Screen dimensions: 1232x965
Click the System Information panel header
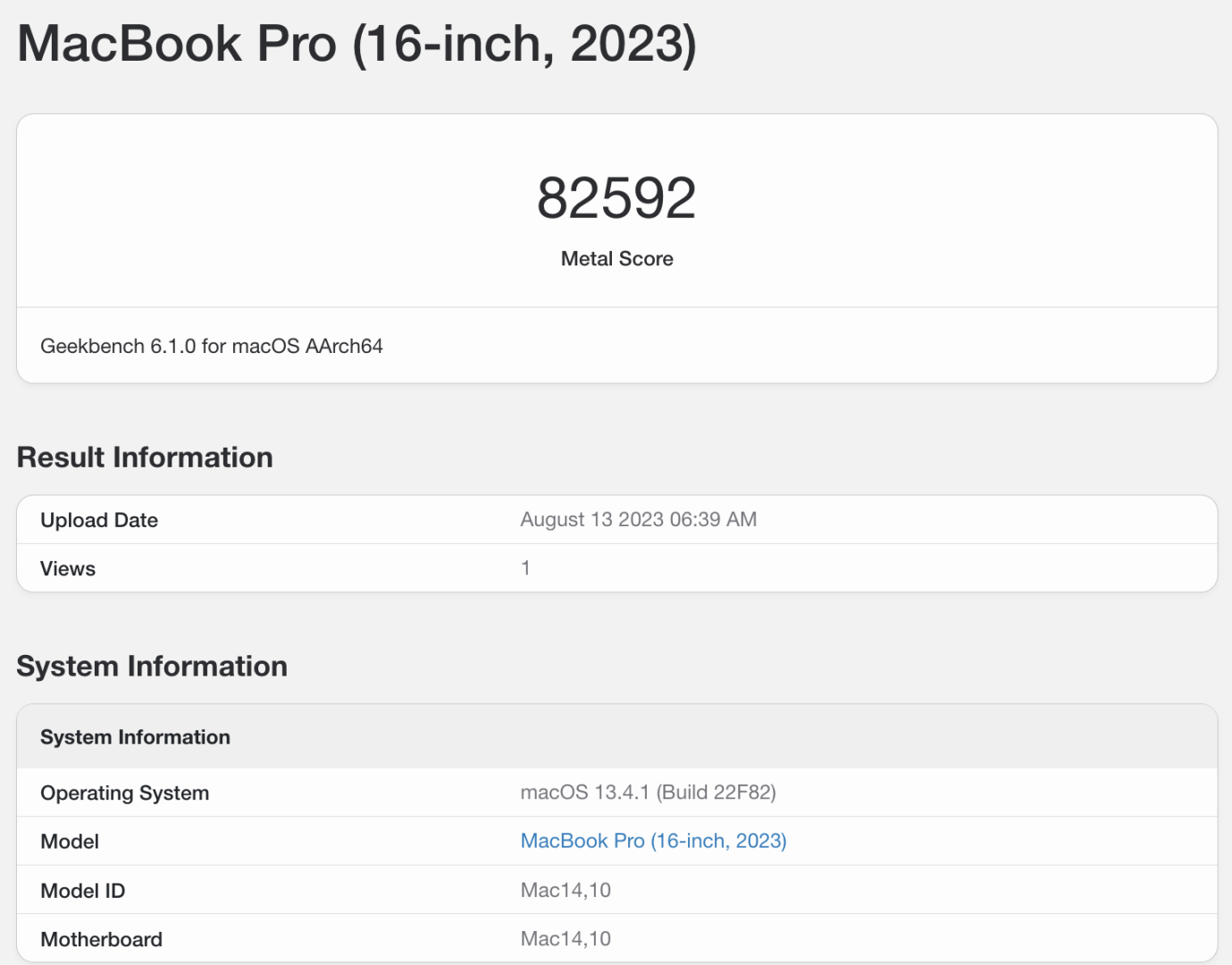[134, 736]
